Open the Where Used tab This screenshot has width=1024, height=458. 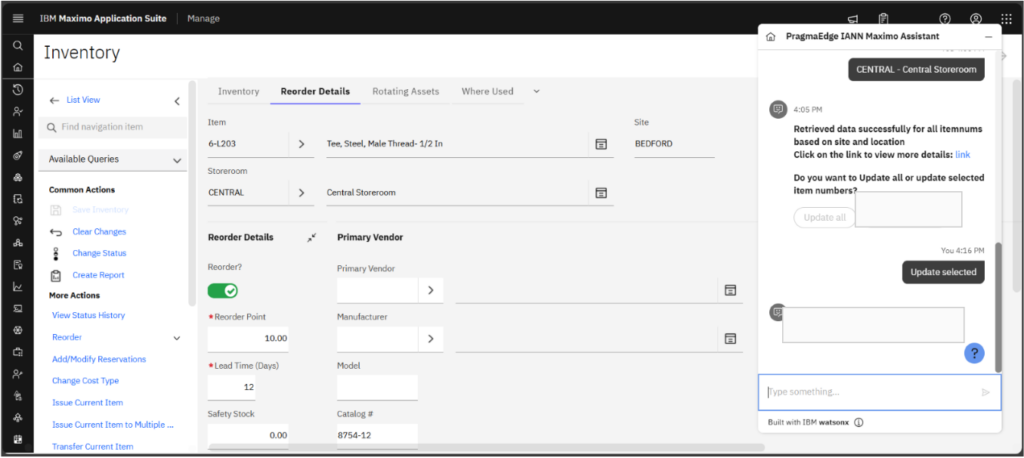click(x=487, y=91)
